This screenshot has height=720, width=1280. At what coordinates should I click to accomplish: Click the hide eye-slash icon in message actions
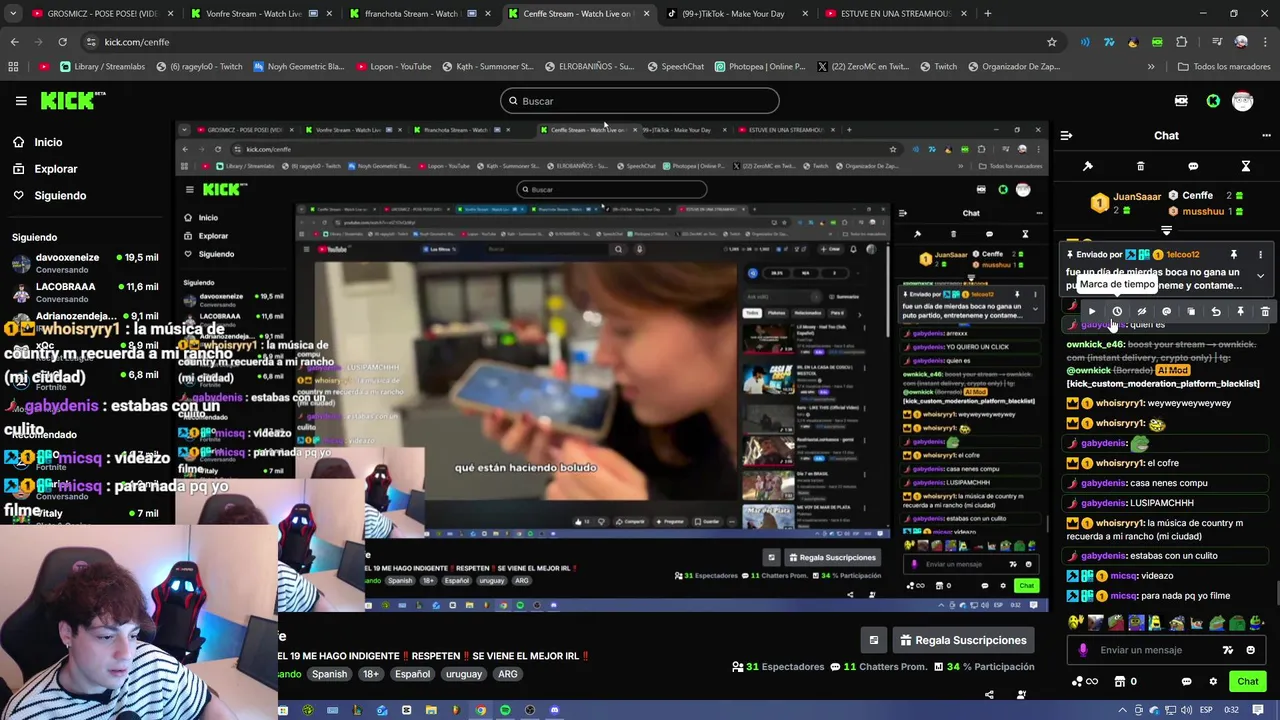coord(1141,312)
